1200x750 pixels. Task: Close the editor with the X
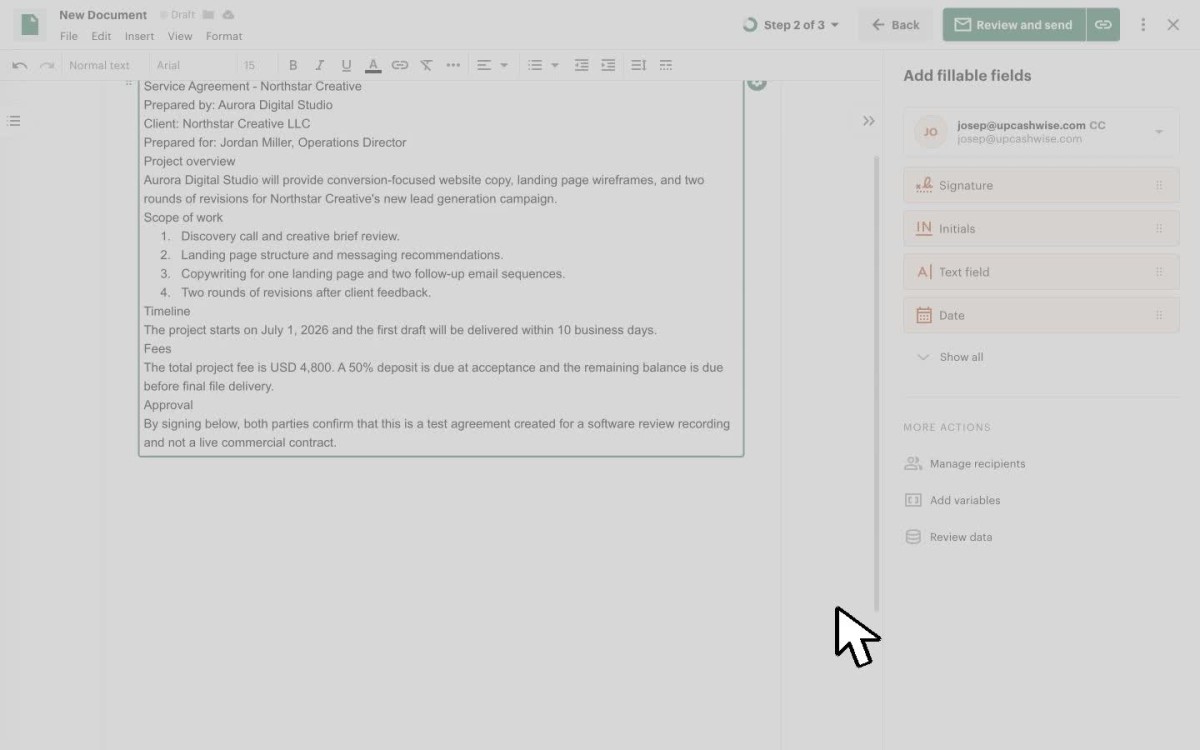1173,25
